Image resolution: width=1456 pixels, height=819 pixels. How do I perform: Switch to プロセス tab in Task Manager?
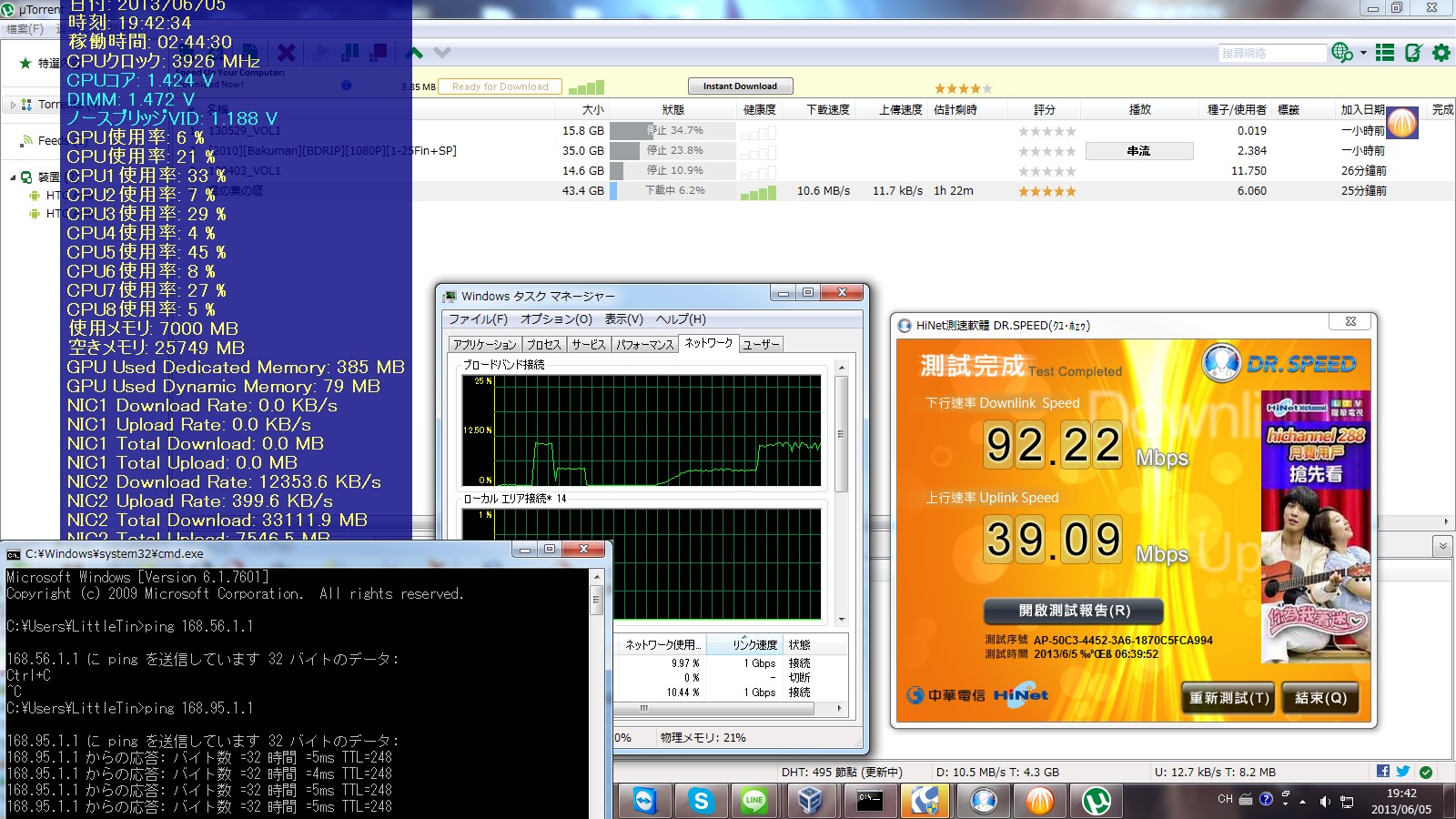[543, 345]
